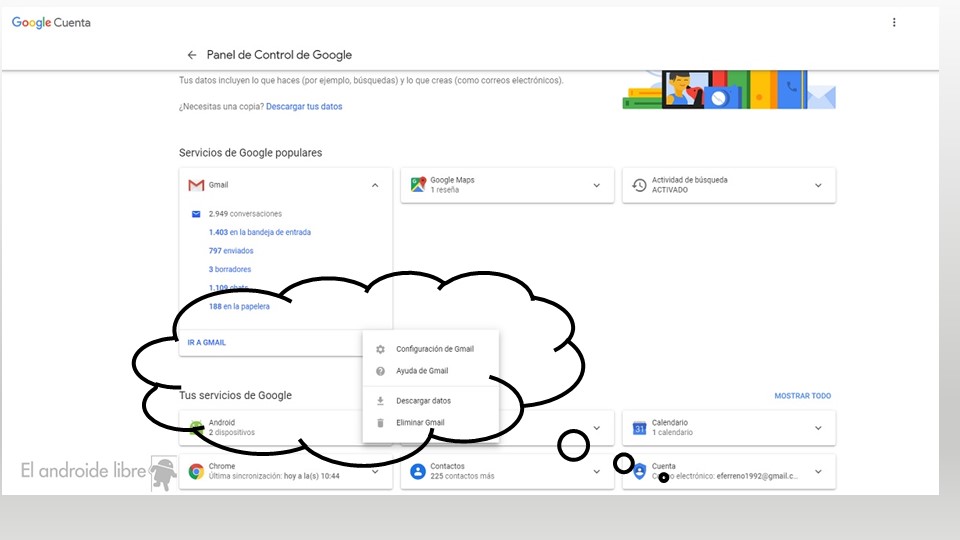Go back using the arrow icon

[x=192, y=55]
